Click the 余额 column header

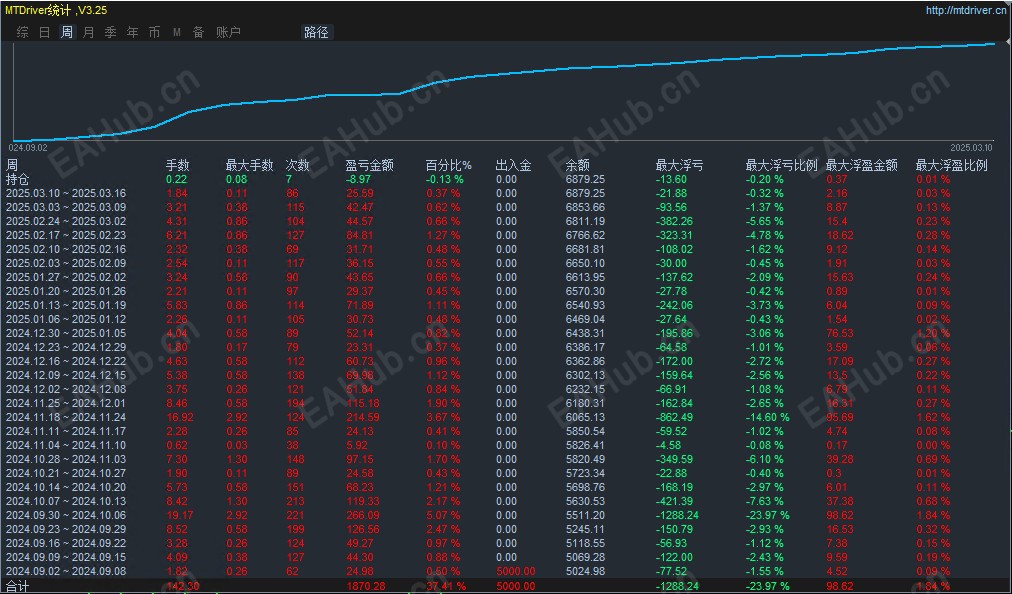click(x=577, y=165)
